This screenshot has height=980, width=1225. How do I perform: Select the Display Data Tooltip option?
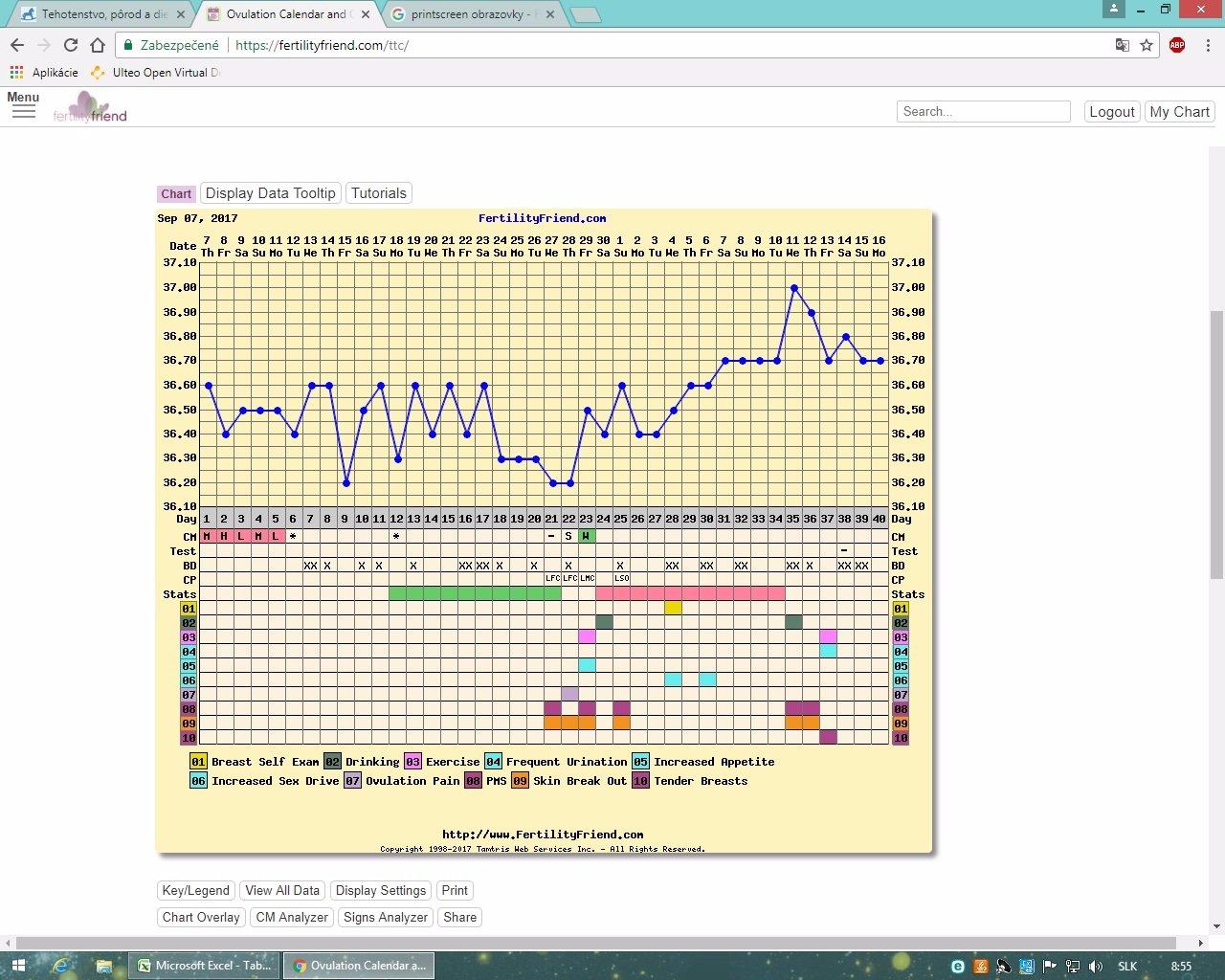(x=270, y=193)
